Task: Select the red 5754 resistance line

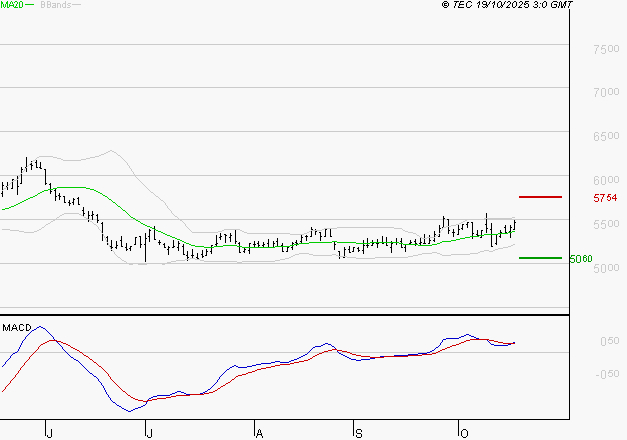Action: [540, 197]
